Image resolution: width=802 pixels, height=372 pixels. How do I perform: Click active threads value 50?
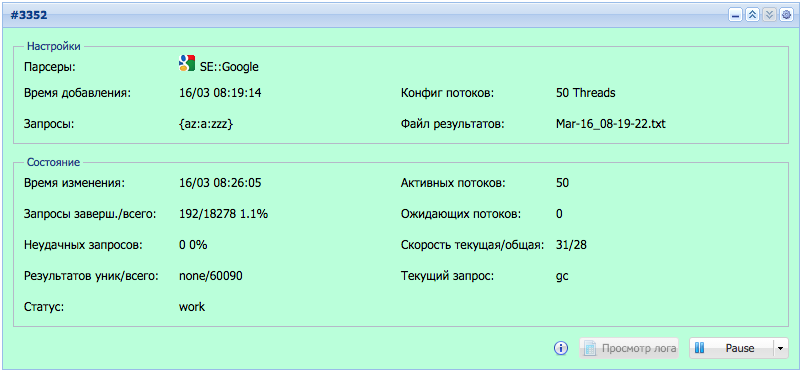[x=562, y=183]
